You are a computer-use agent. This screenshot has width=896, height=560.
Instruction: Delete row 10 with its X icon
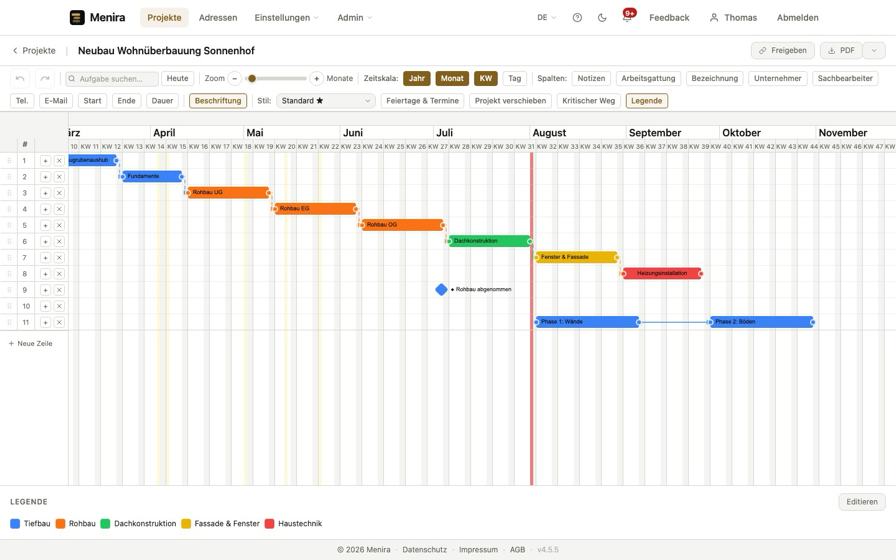pyautogui.click(x=59, y=306)
